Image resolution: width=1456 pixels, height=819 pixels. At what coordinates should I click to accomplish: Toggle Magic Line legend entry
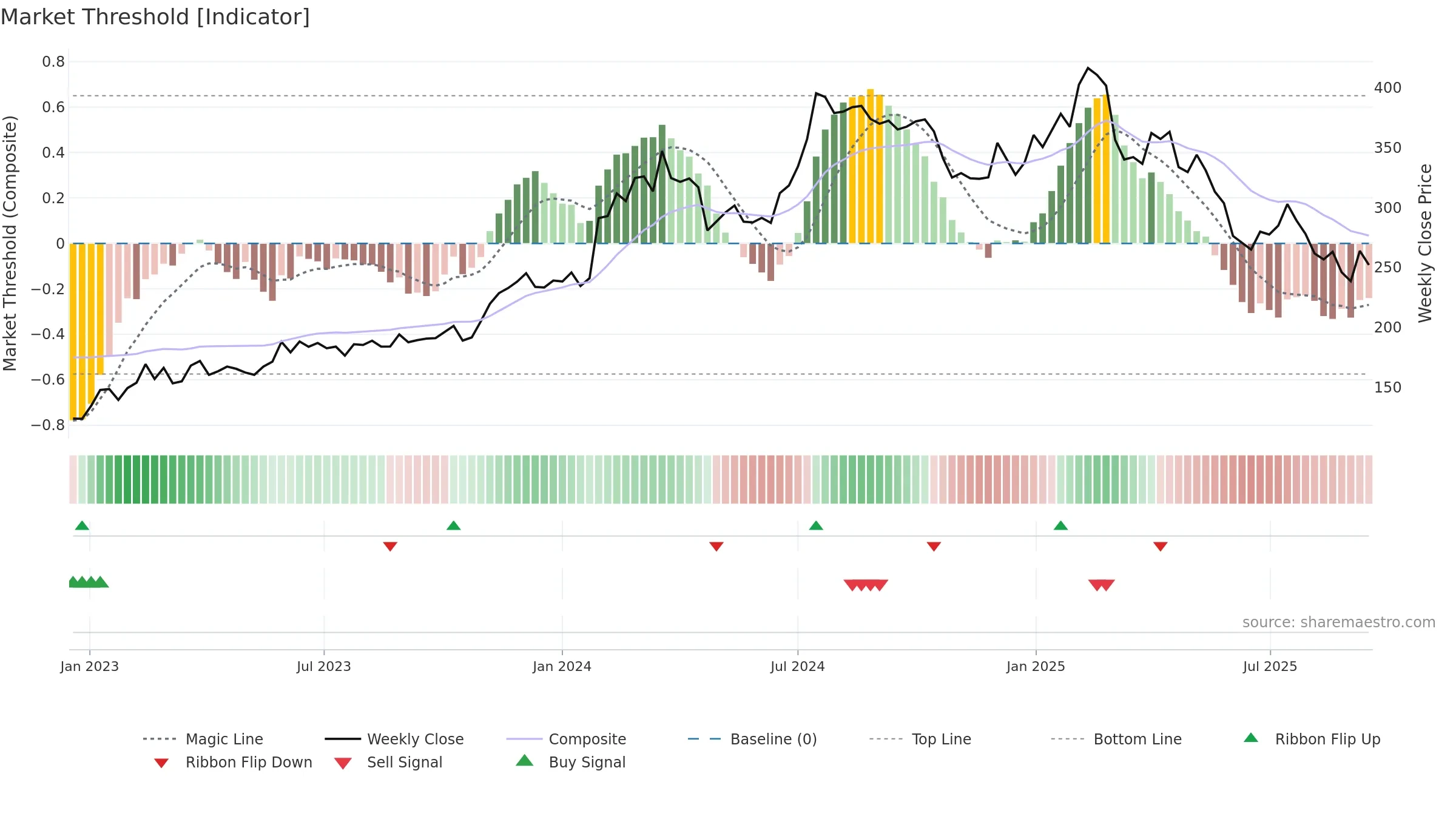203,739
